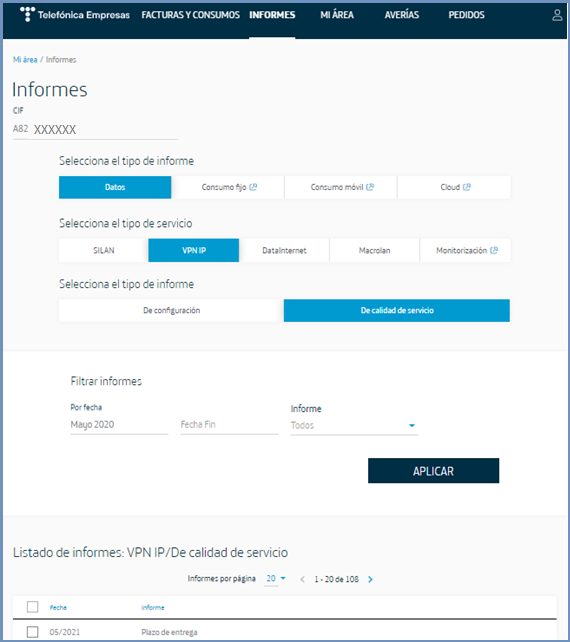Check the 05/2021 Plazo de entrega row
Viewport: 570px width, 642px height.
(32, 632)
